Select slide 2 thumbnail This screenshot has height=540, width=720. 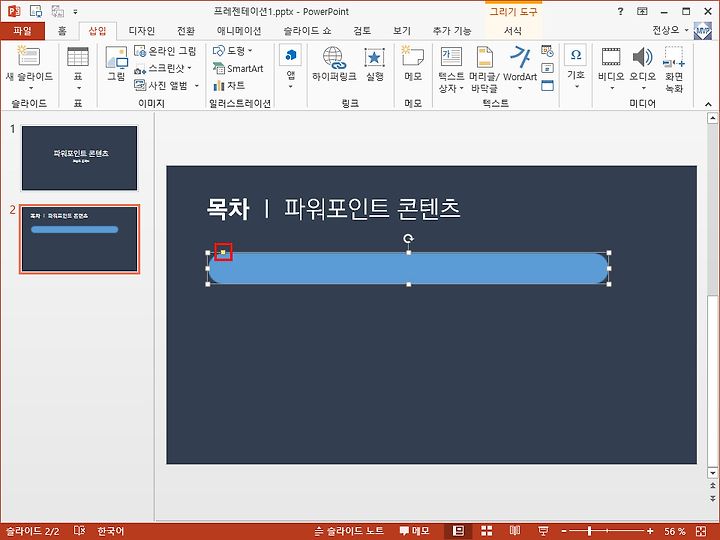79,239
